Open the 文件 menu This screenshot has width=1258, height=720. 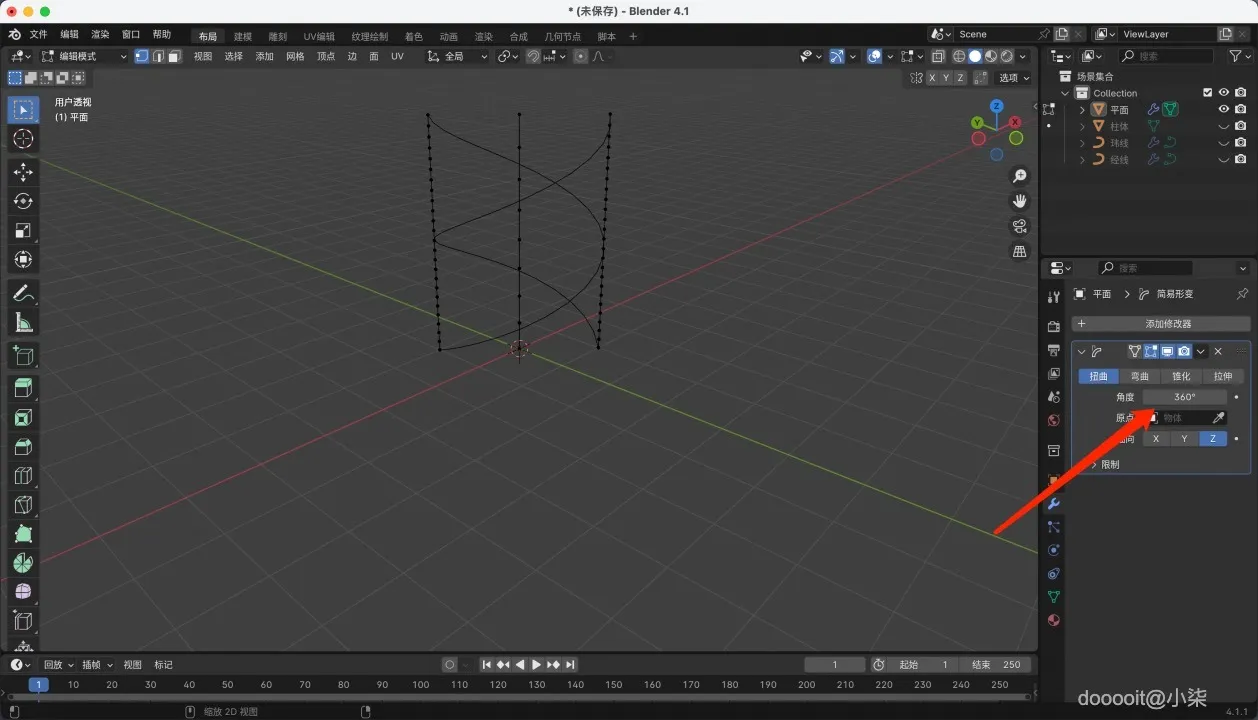(38, 34)
